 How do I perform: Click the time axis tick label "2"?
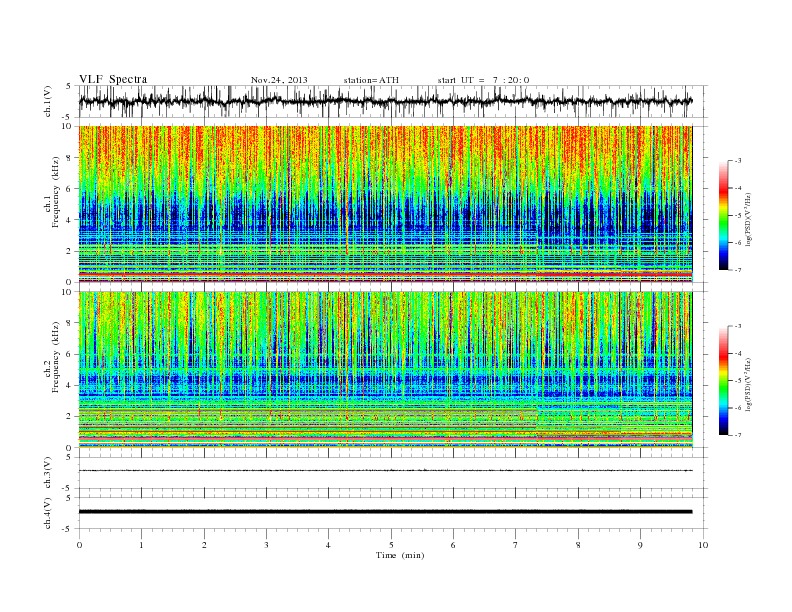point(204,545)
